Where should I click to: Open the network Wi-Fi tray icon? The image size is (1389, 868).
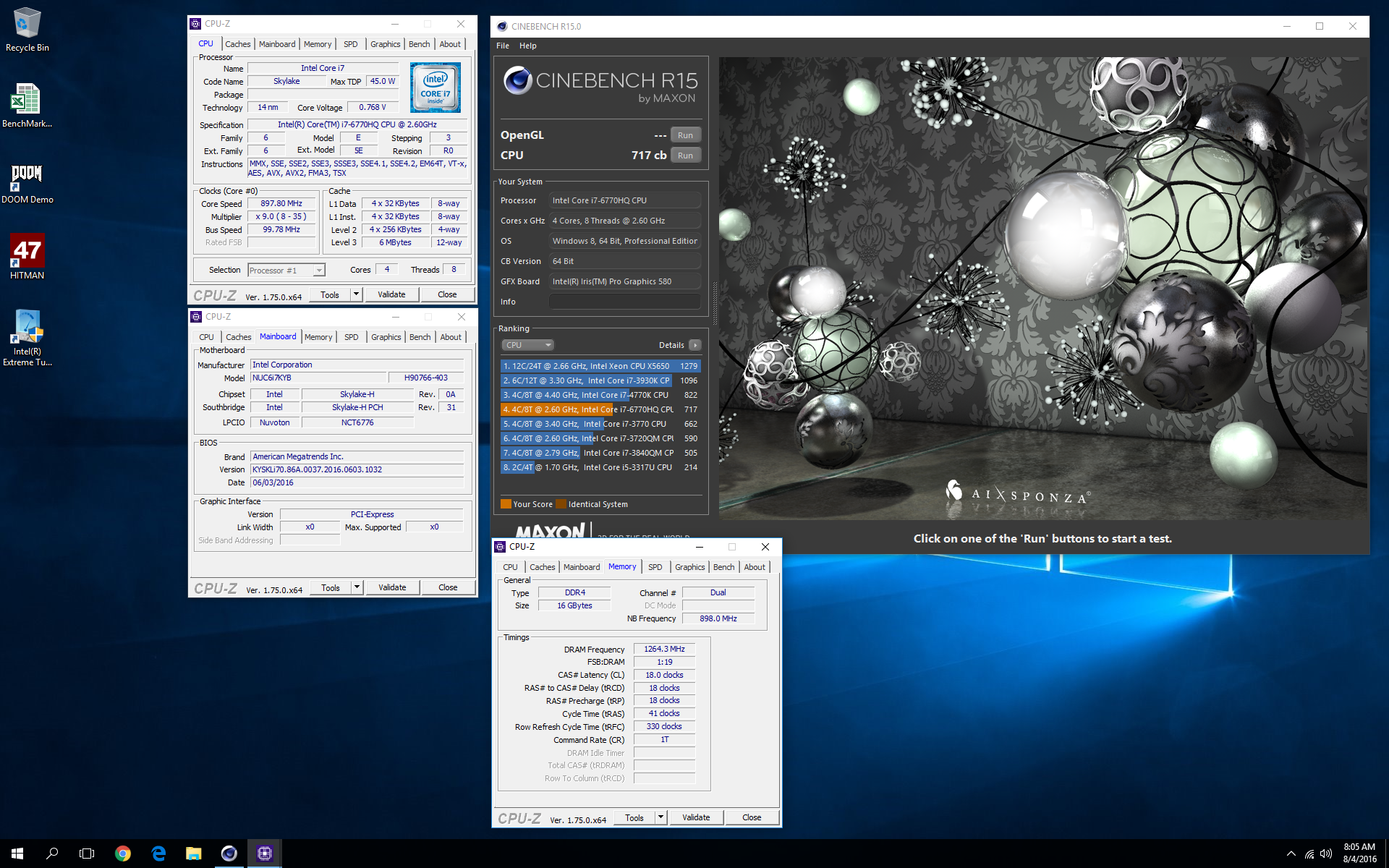pos(1309,854)
